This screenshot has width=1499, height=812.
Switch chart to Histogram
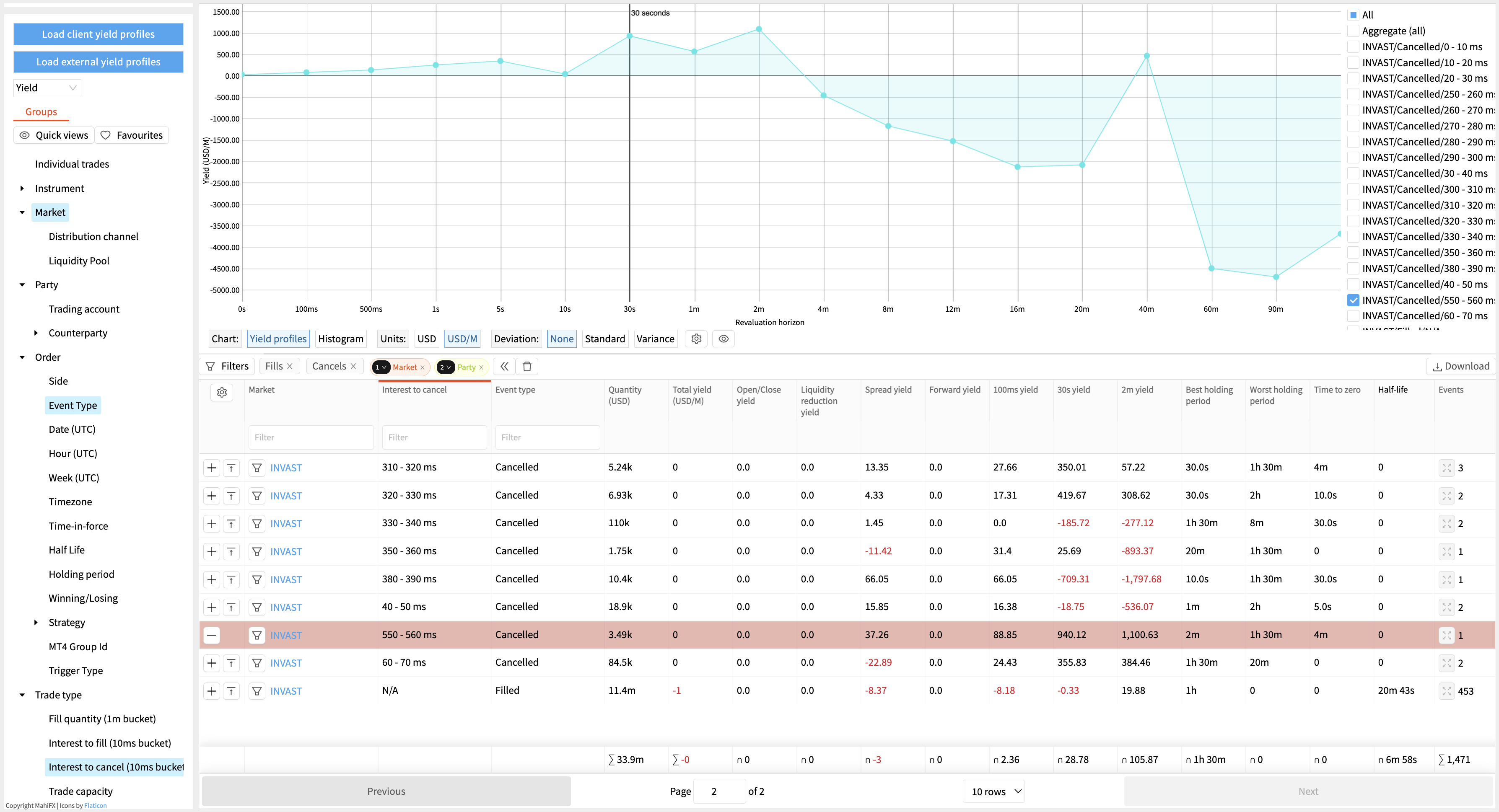point(340,339)
